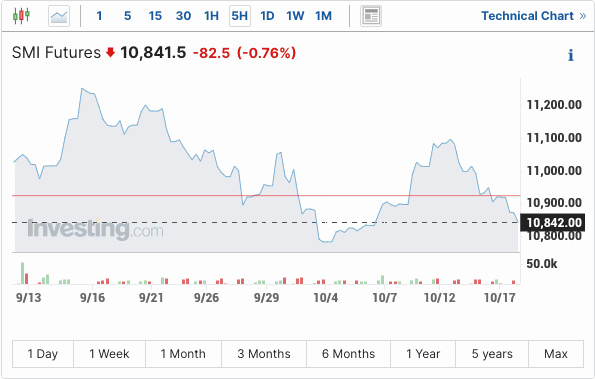The width and height of the screenshot is (595, 379).
Task: Set range to 5 years
Action: (x=492, y=354)
